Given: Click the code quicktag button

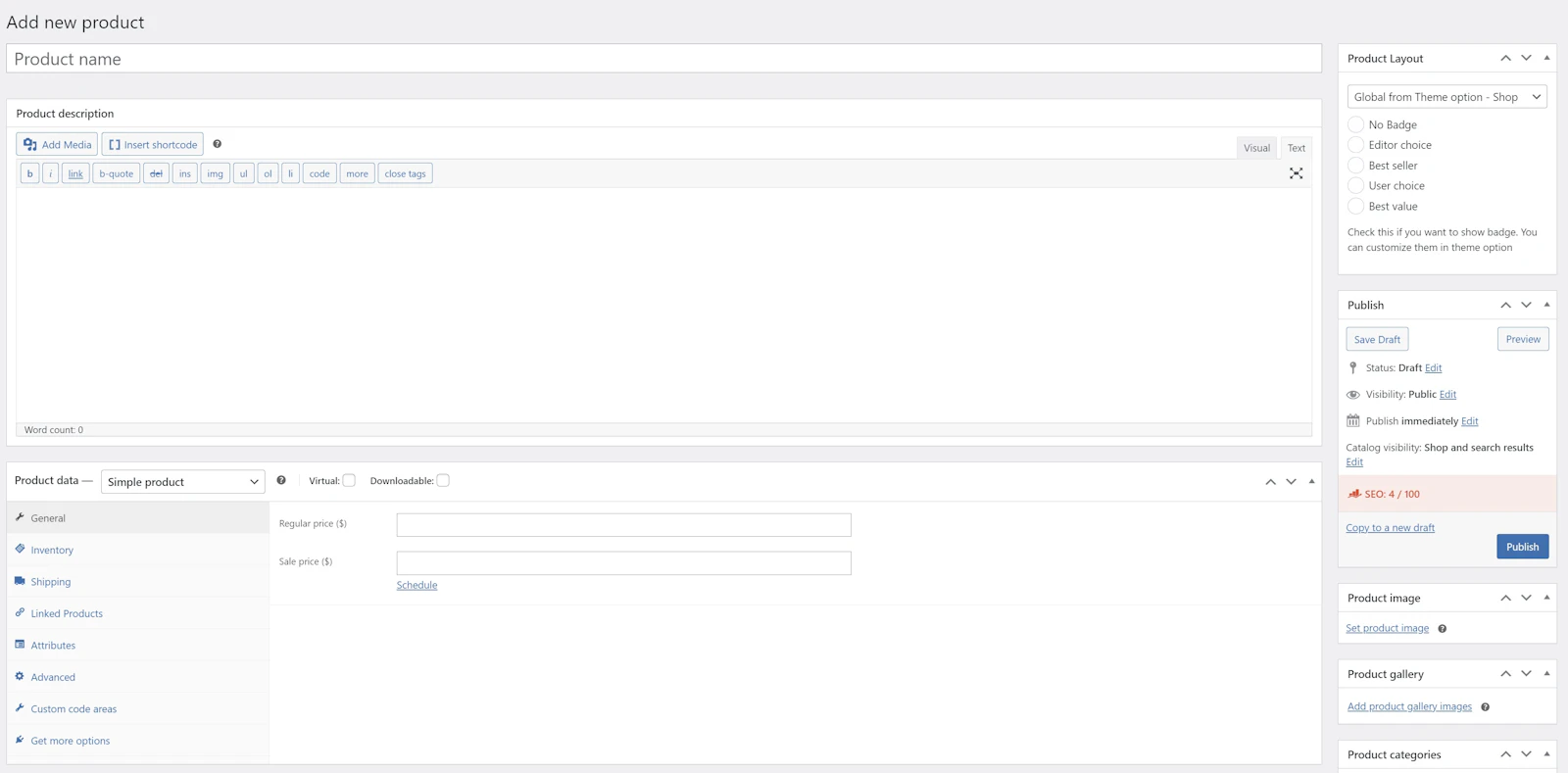Looking at the screenshot, I should (x=319, y=173).
